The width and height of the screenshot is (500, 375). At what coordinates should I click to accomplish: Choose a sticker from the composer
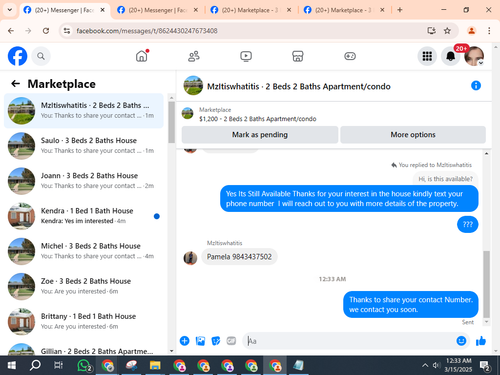coord(216,341)
